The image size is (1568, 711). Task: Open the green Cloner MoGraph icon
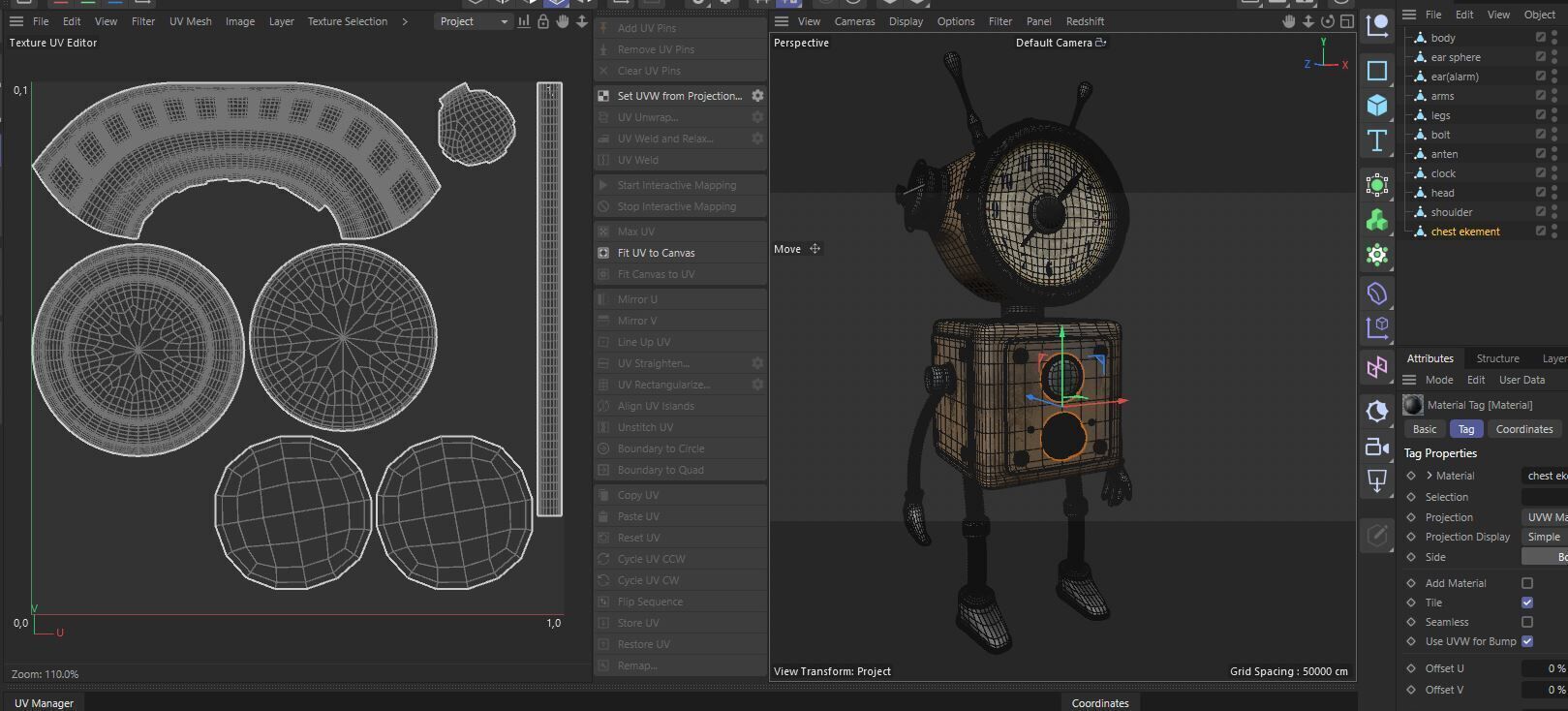1376,220
